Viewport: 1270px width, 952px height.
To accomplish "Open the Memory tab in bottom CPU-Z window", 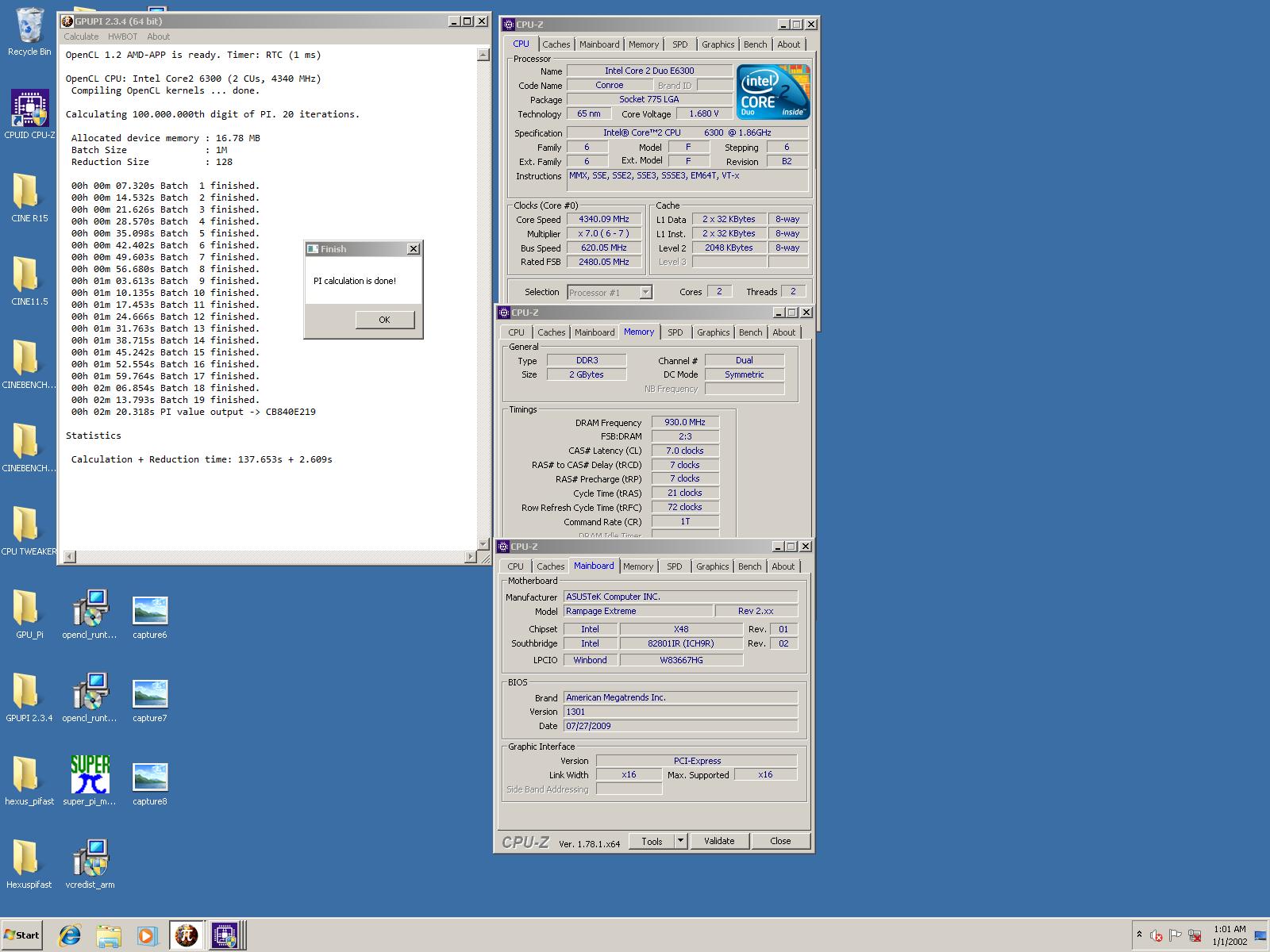I will coord(638,566).
